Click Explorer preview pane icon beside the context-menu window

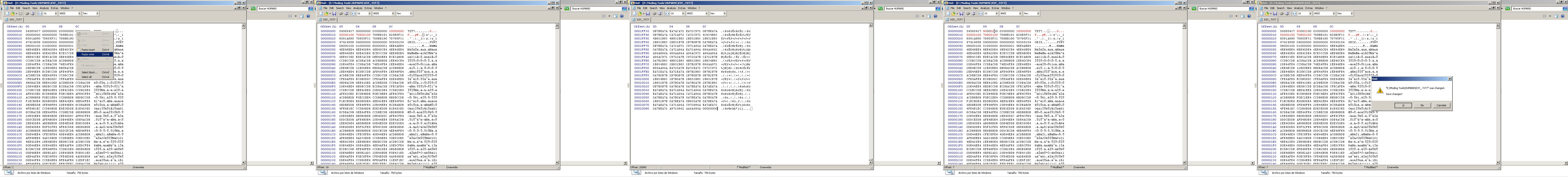click(x=302, y=16)
